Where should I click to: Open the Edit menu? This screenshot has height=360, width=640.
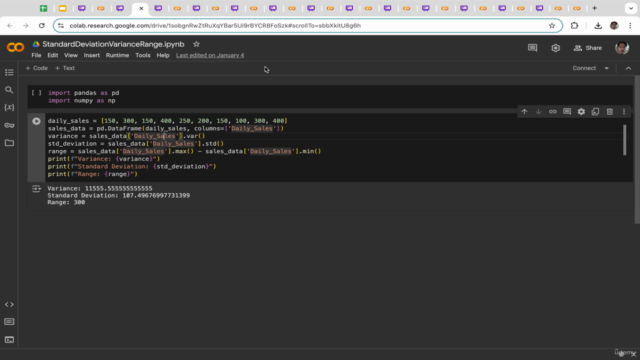click(x=53, y=55)
